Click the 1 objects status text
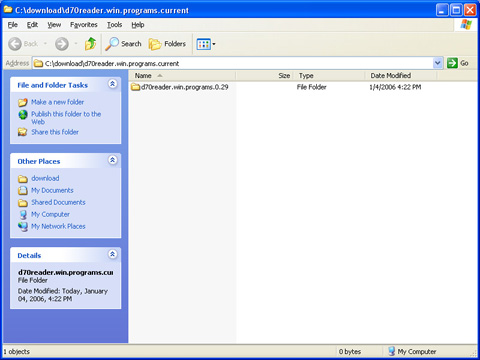This screenshot has width=480, height=360. coord(17,351)
